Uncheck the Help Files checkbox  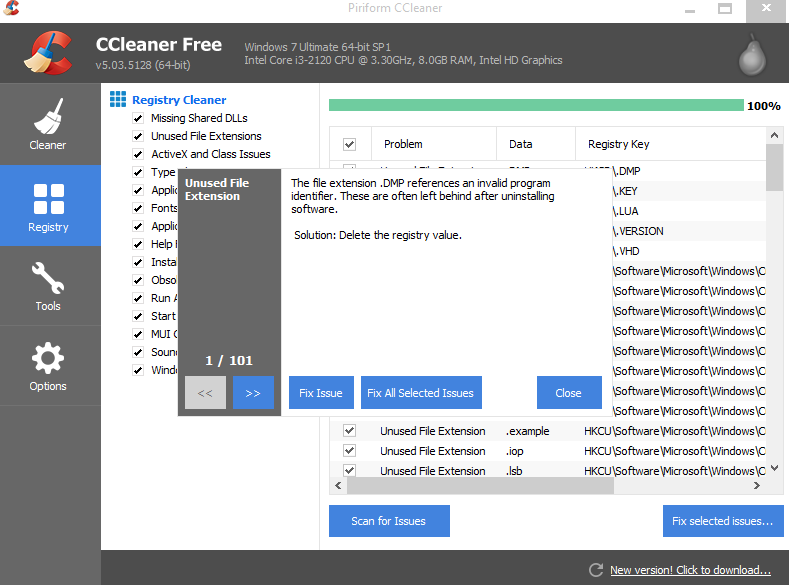[138, 244]
